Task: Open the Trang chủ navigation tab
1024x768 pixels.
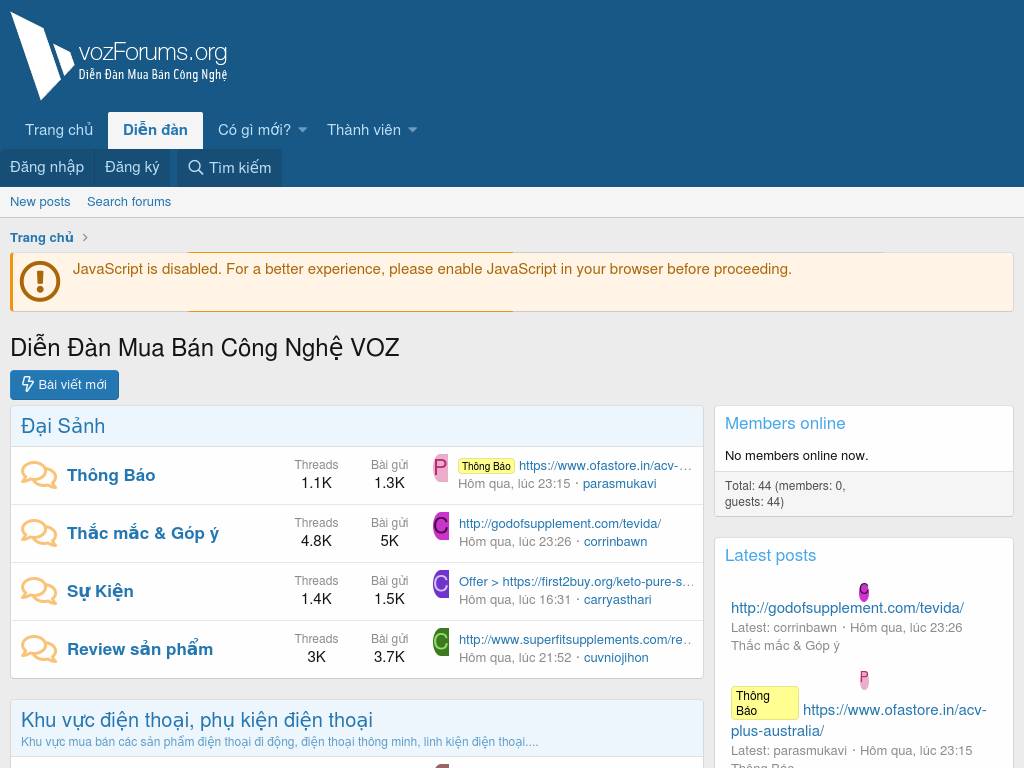Action: 59,130
